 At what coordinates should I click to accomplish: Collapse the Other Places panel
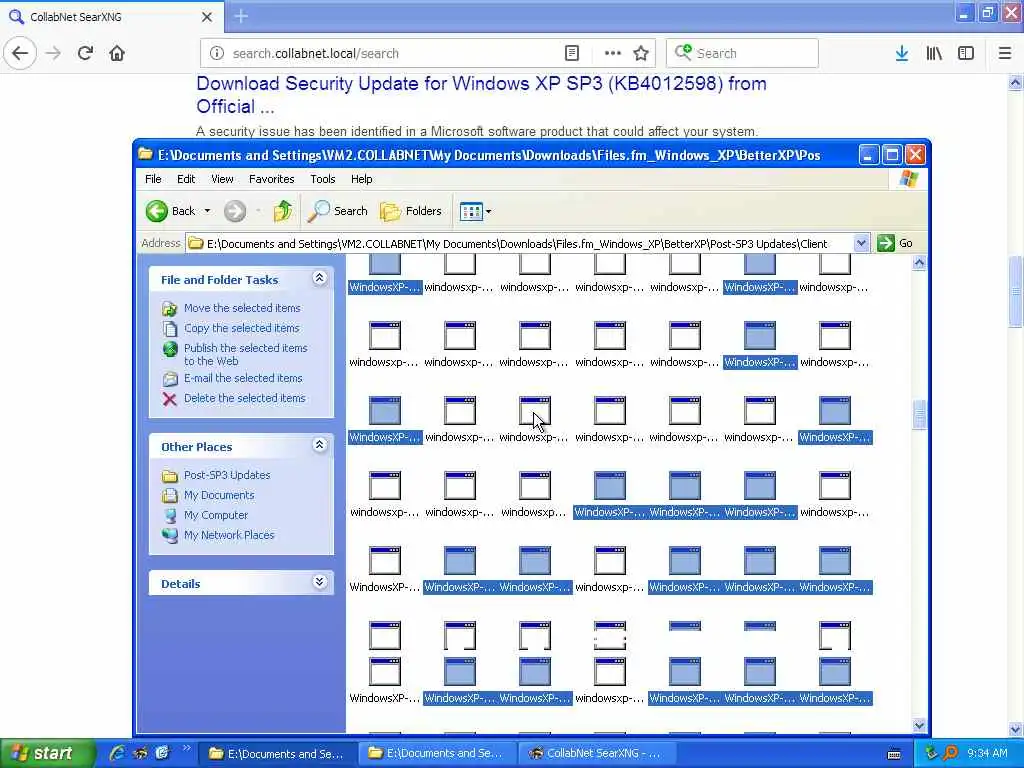(x=319, y=445)
